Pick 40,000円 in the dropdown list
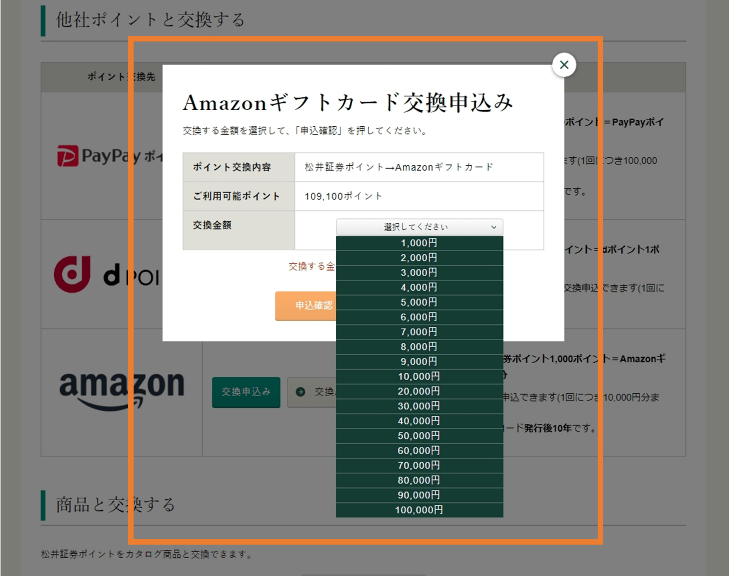The image size is (729, 578). point(419,421)
